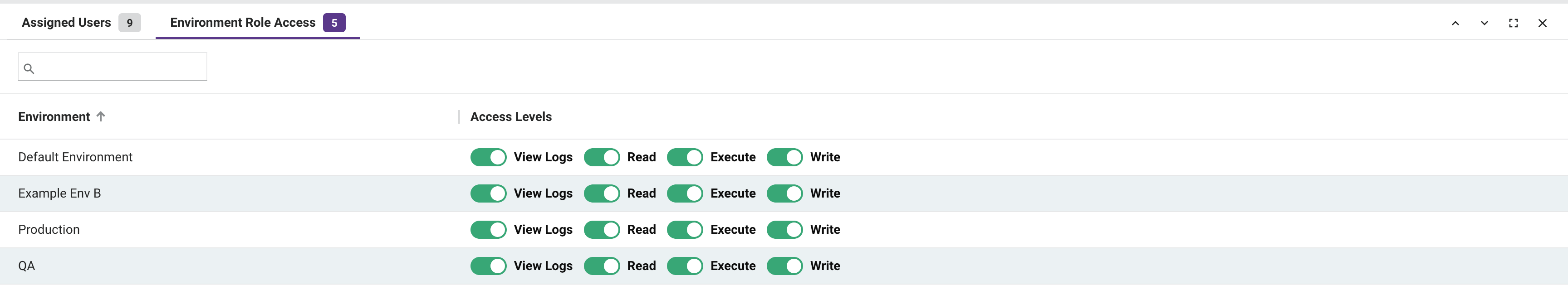Toggle Execute for Example Env B
The height and width of the screenshot is (290, 1568).
[x=685, y=193]
